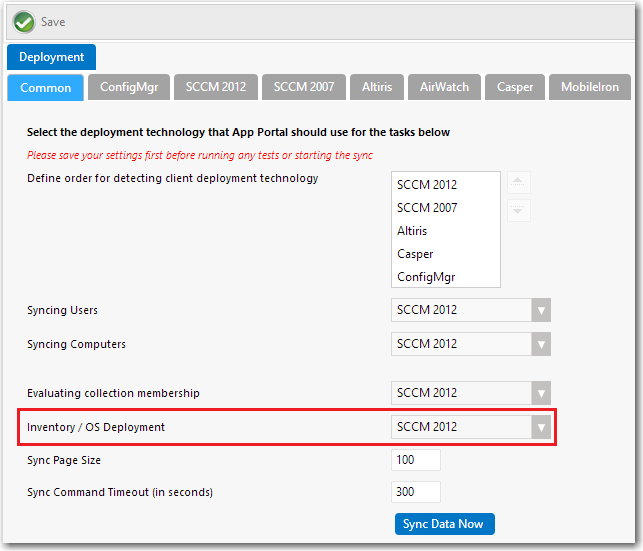
Task: Click the move up arrow beside the list
Action: 518,182
